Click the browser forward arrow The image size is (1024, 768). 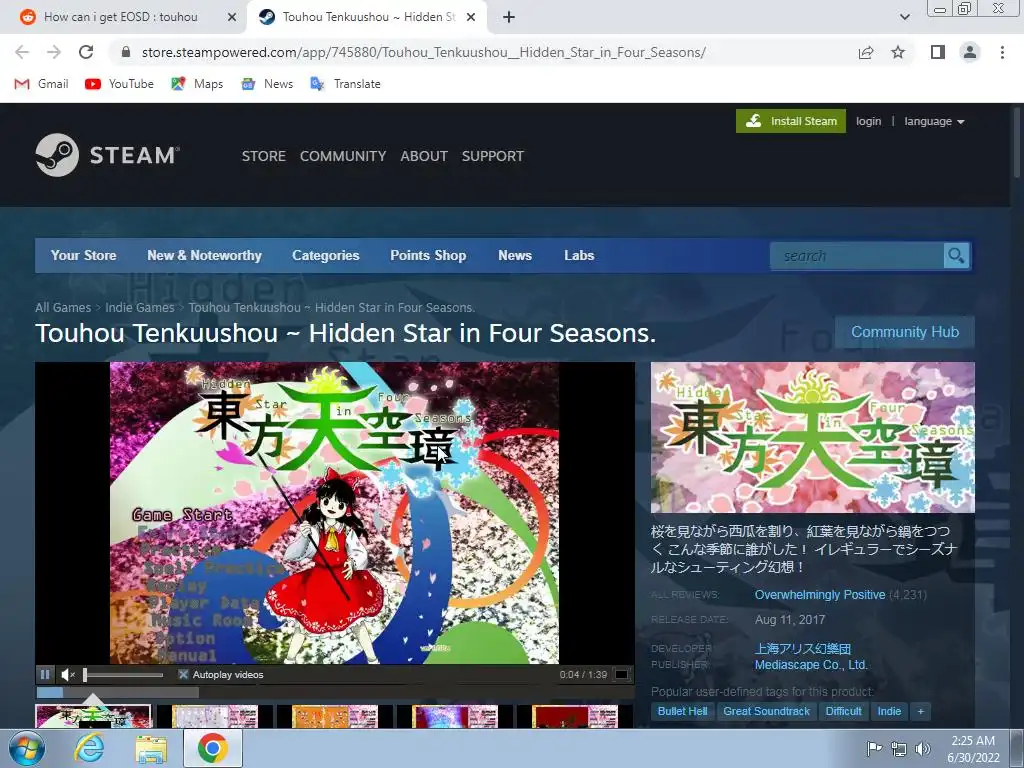[x=54, y=52]
